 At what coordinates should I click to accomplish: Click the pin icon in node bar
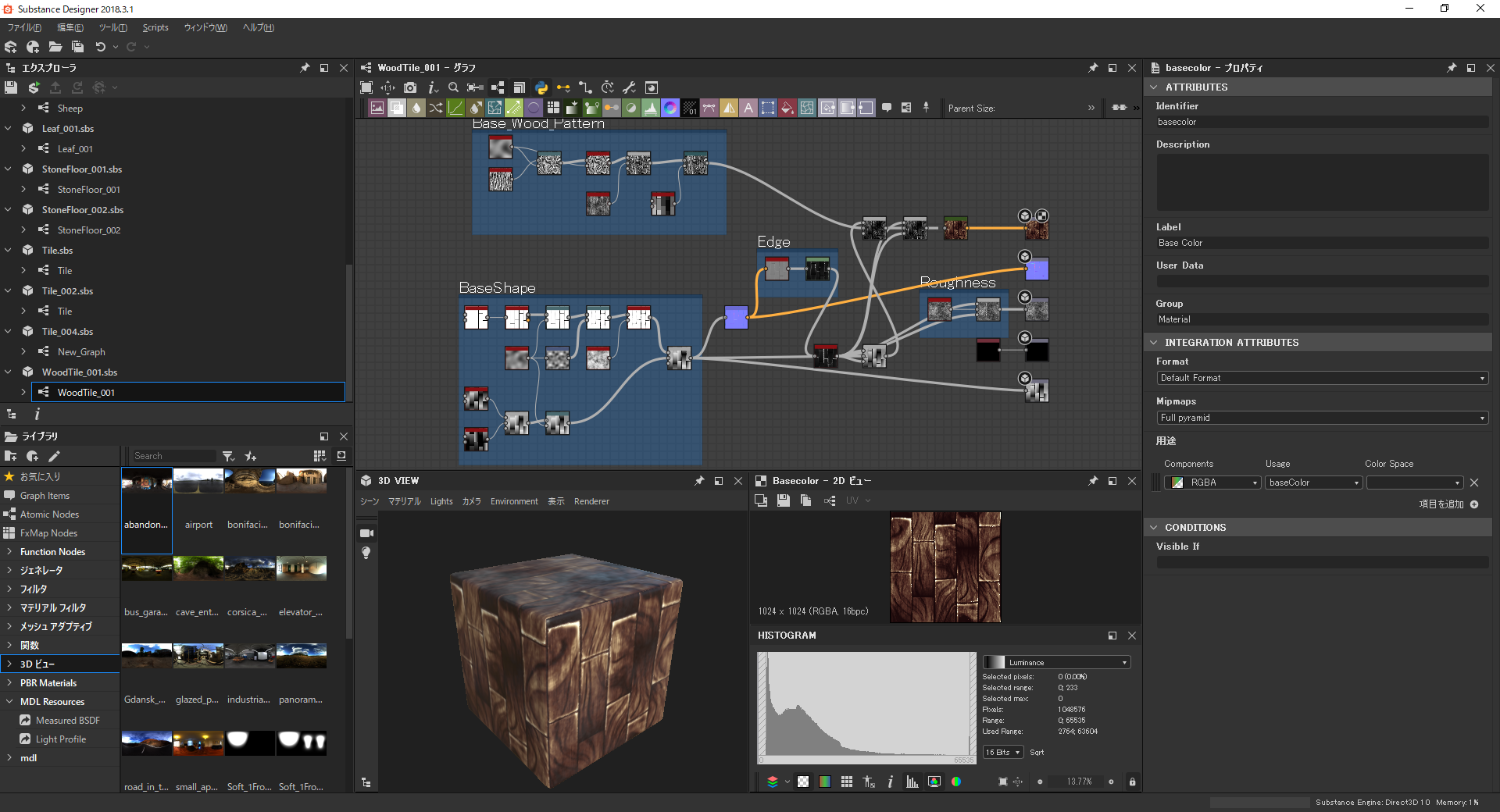pyautogui.click(x=926, y=108)
